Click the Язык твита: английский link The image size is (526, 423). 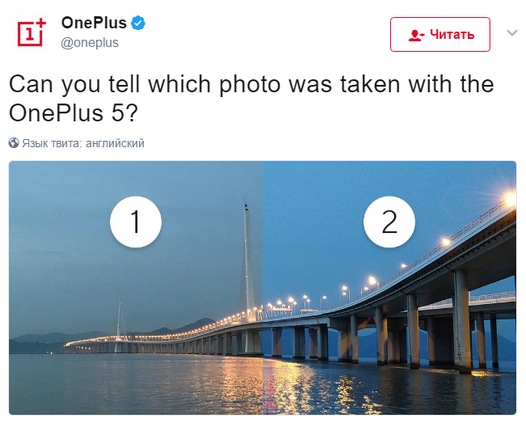83,143
